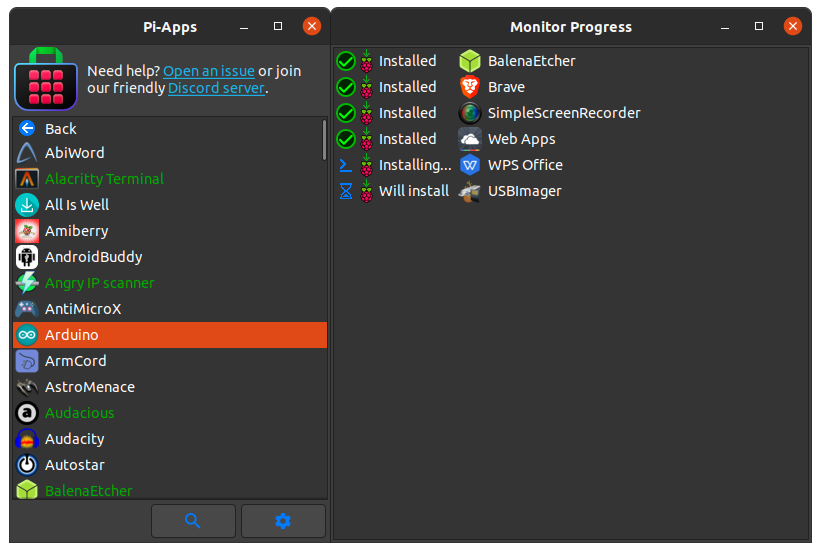The height and width of the screenshot is (552, 821).
Task: Click the green checkmark next to BalenaEtcher
Action: tap(346, 61)
